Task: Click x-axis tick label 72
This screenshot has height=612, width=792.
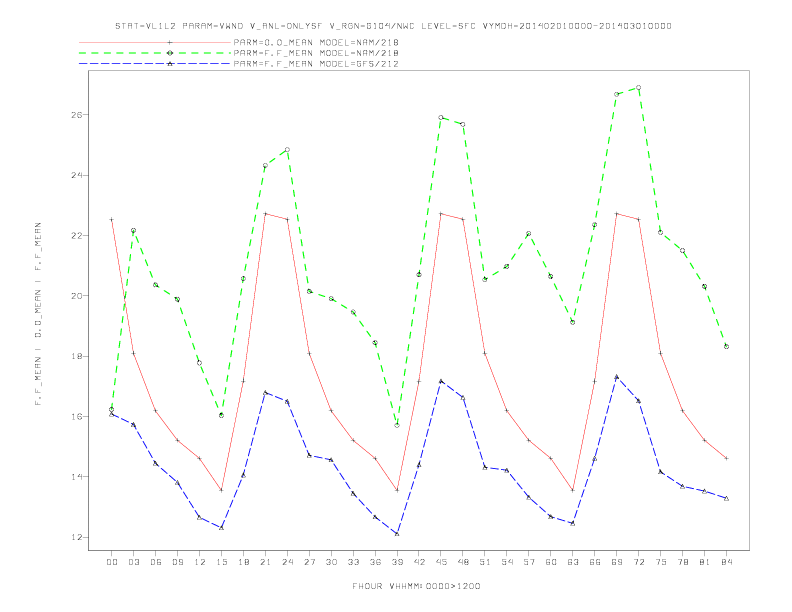Action: point(638,562)
